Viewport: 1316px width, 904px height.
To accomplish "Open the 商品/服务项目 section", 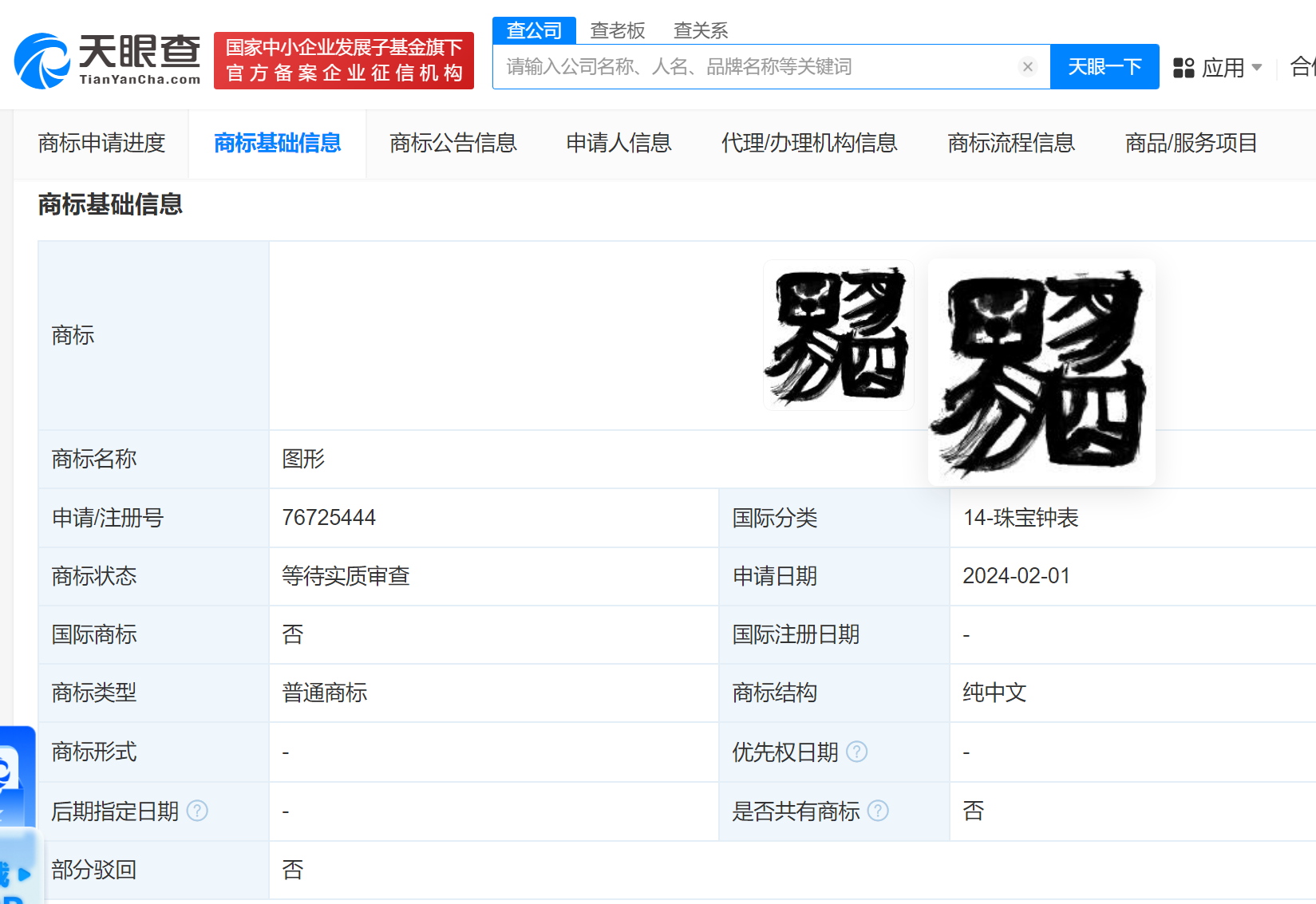I will tap(1191, 144).
